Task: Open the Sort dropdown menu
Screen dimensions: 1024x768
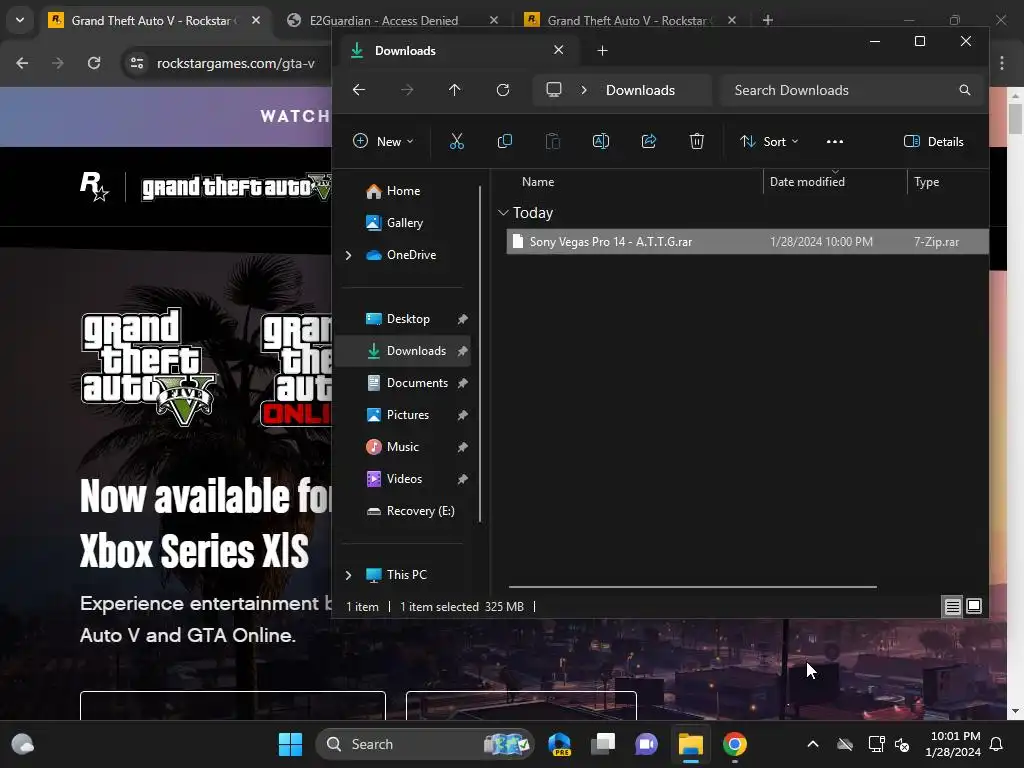Action: (769, 141)
